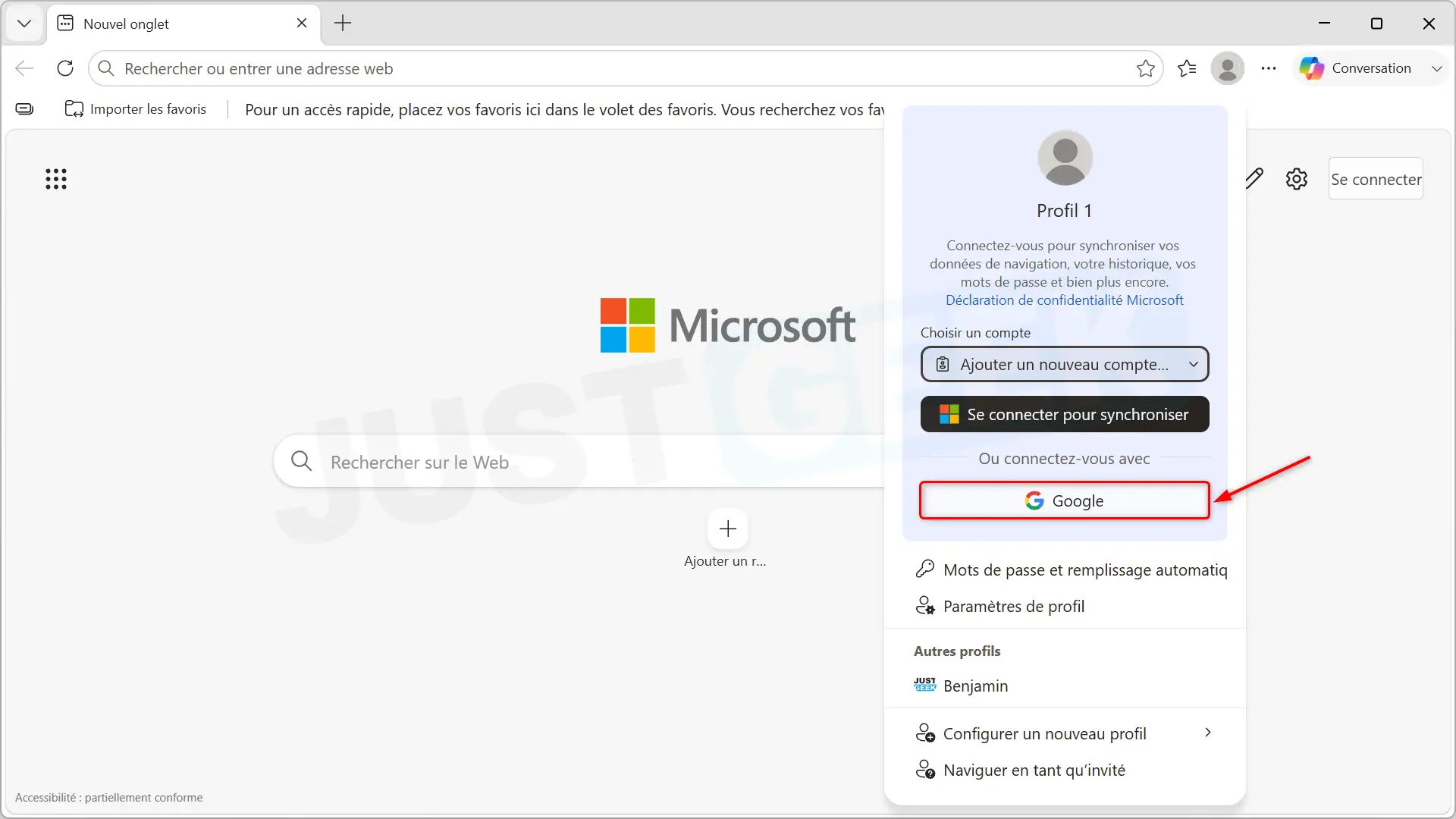Open new tab page settings gear
The height and width of the screenshot is (819, 1456).
click(1297, 179)
